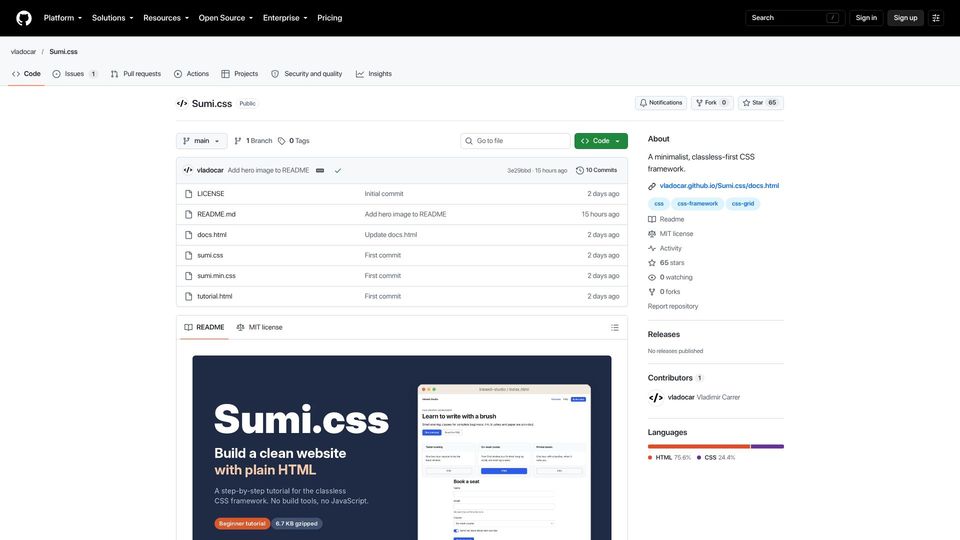
Task: Click the scale icon beside MIT license in About
Action: point(652,234)
